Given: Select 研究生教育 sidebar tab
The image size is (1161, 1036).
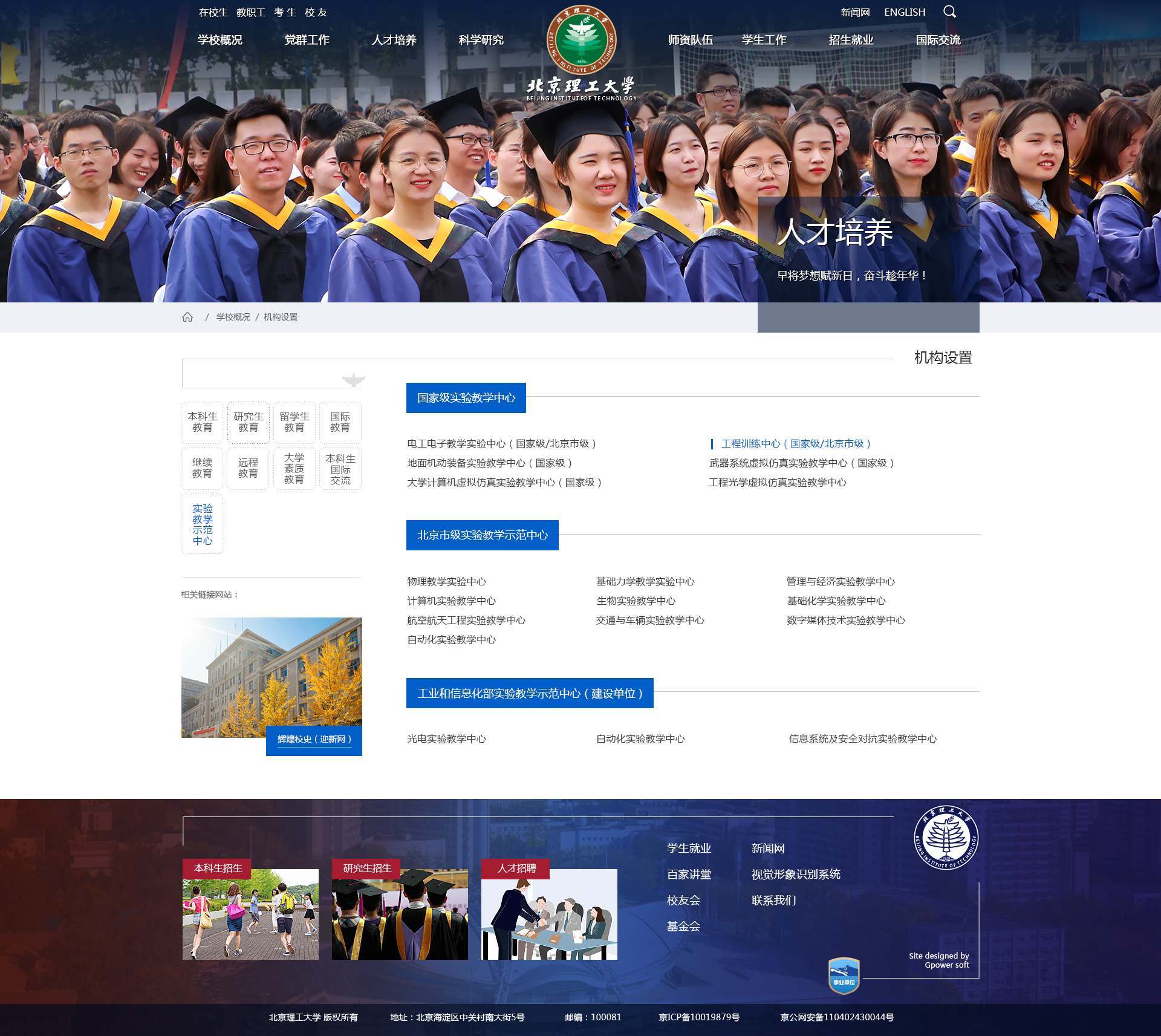Looking at the screenshot, I should coord(248,422).
